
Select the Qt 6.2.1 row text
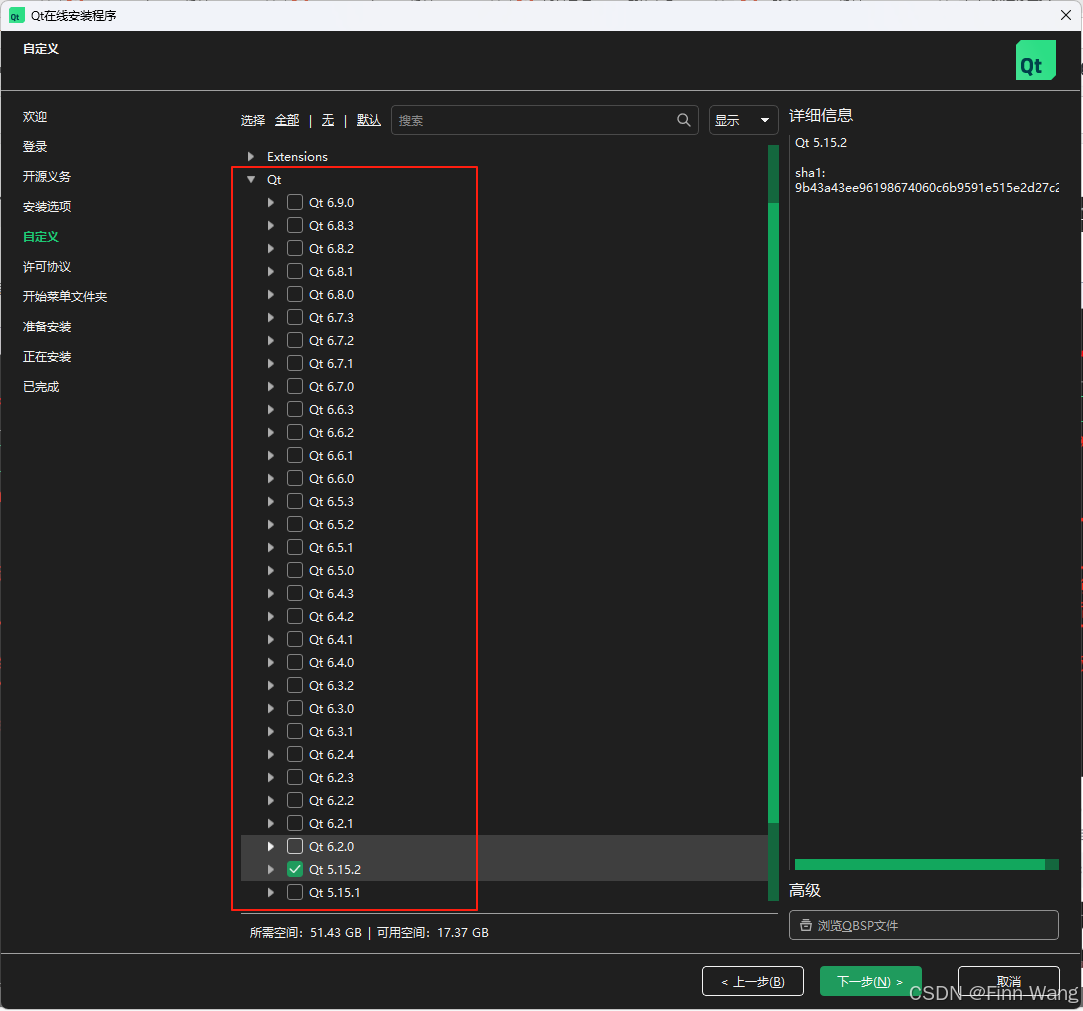tap(332, 823)
